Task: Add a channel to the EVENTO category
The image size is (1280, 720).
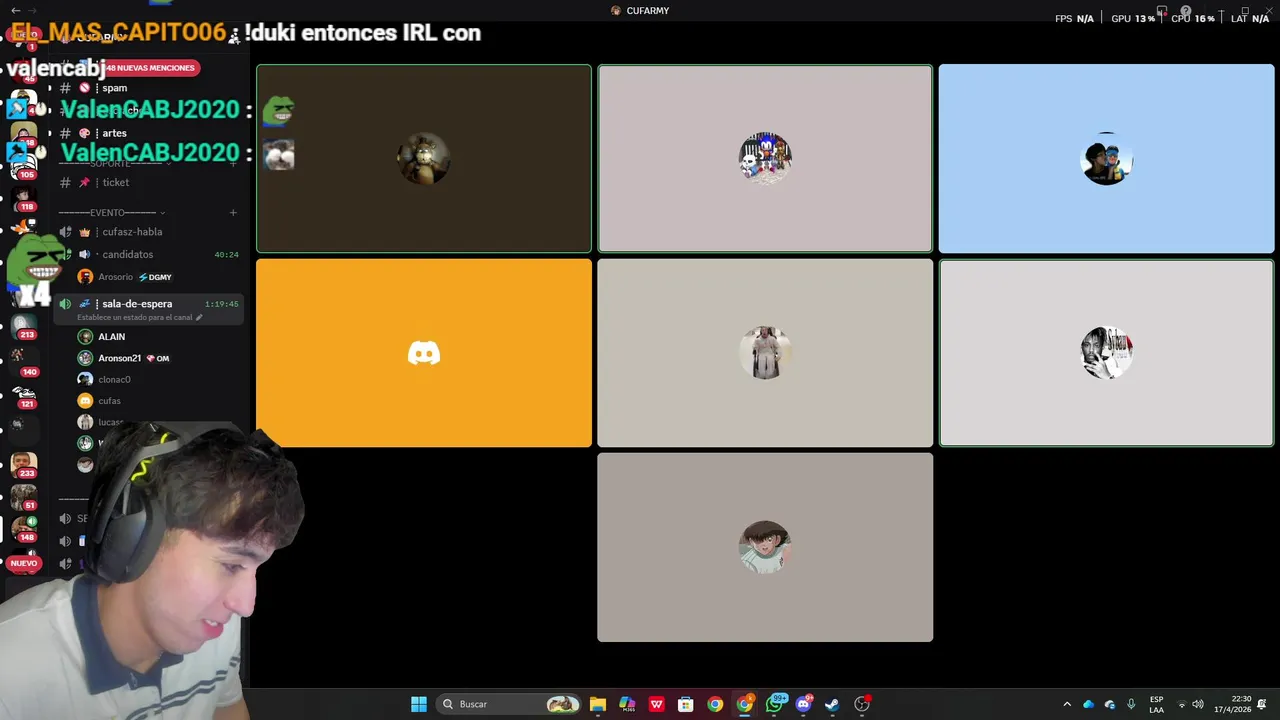Action: click(x=233, y=212)
